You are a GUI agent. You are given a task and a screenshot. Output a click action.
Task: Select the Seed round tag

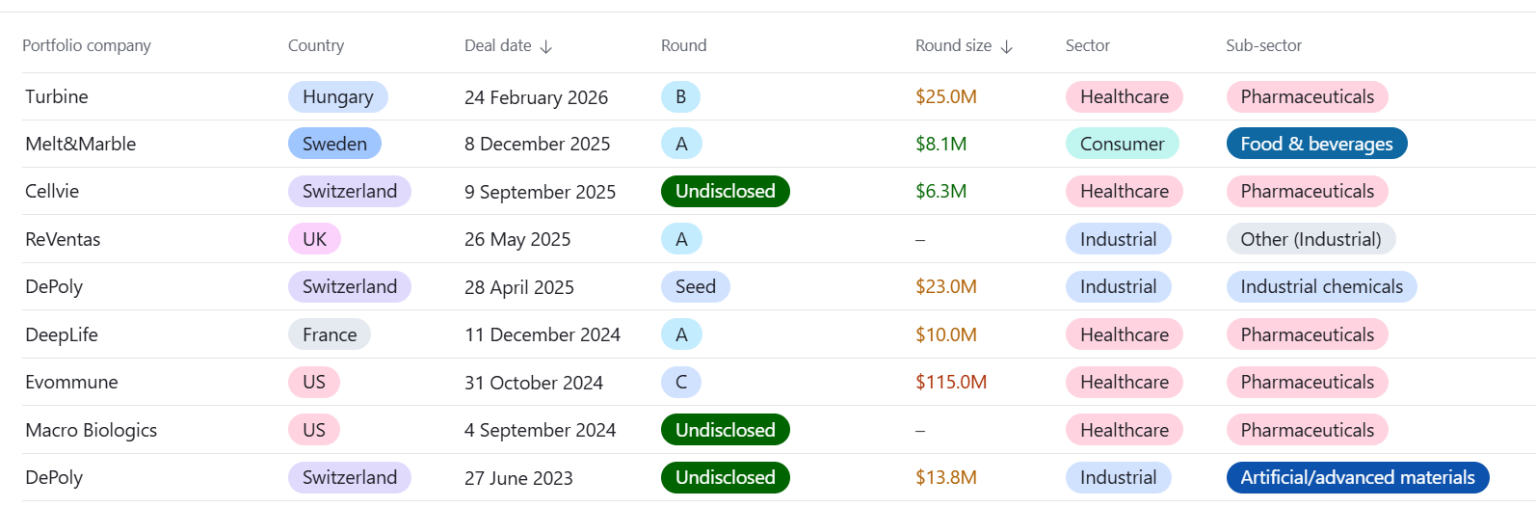695,287
